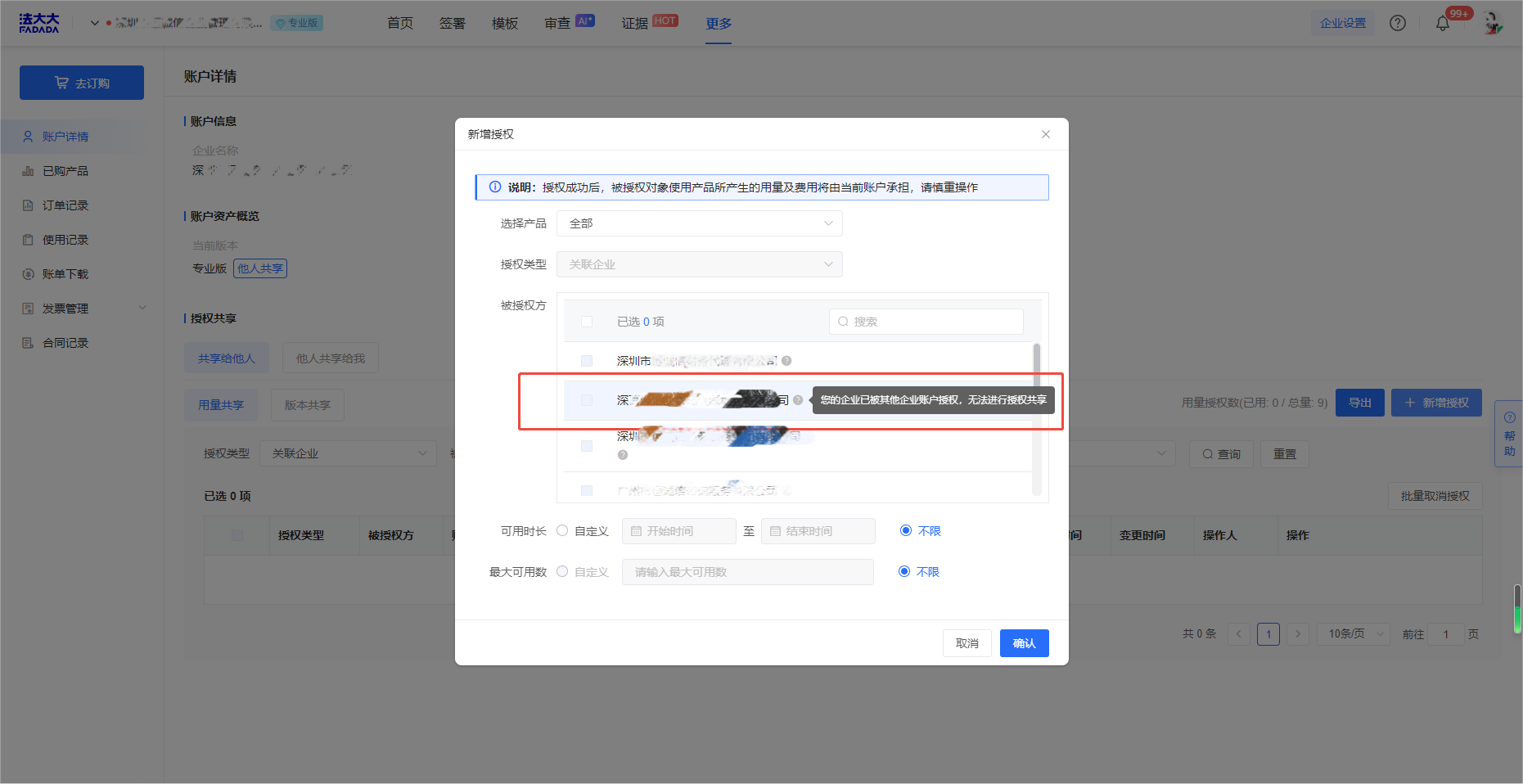Viewport: 1523px width, 784px height.
Task: Click the 去订购 button
Action: [82, 83]
